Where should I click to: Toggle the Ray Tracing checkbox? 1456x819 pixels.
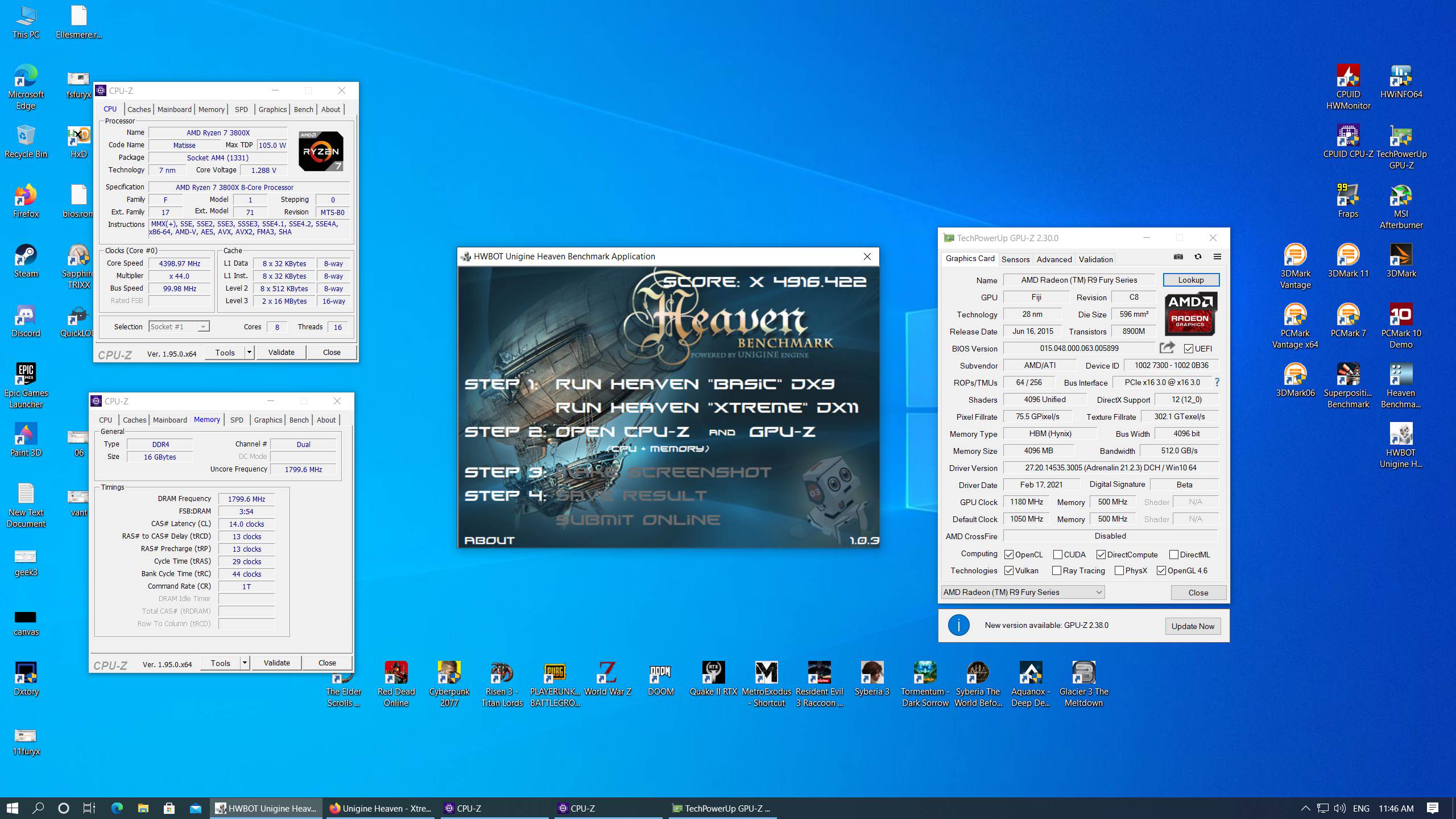[1057, 570]
